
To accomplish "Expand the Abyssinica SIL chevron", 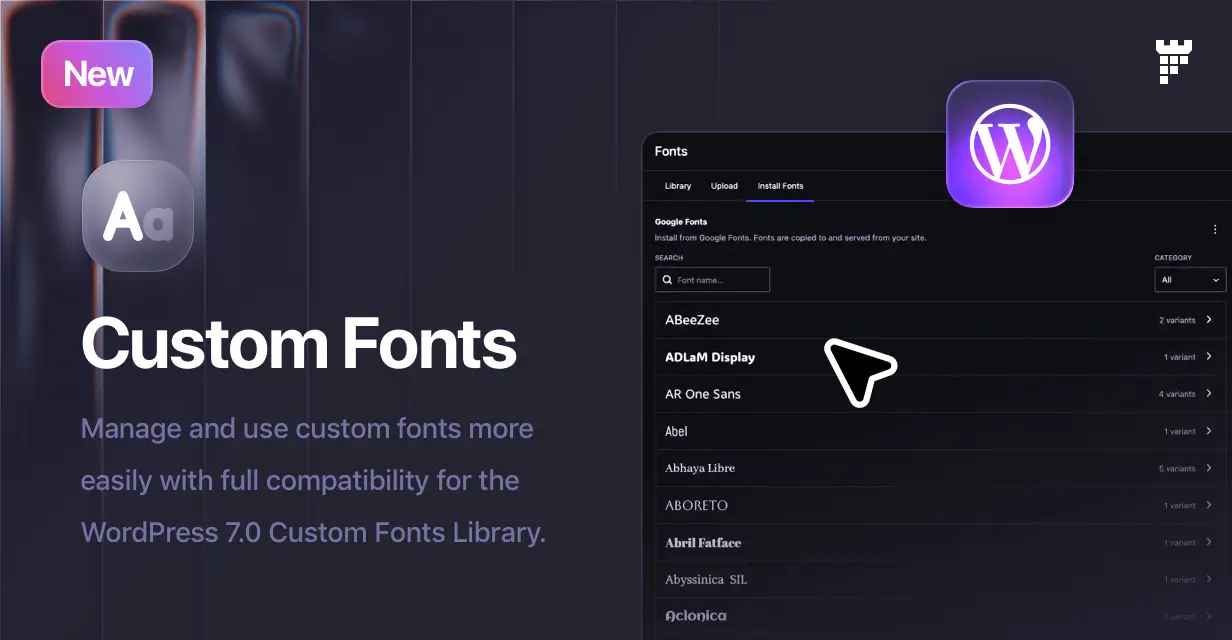I will (x=1209, y=579).
